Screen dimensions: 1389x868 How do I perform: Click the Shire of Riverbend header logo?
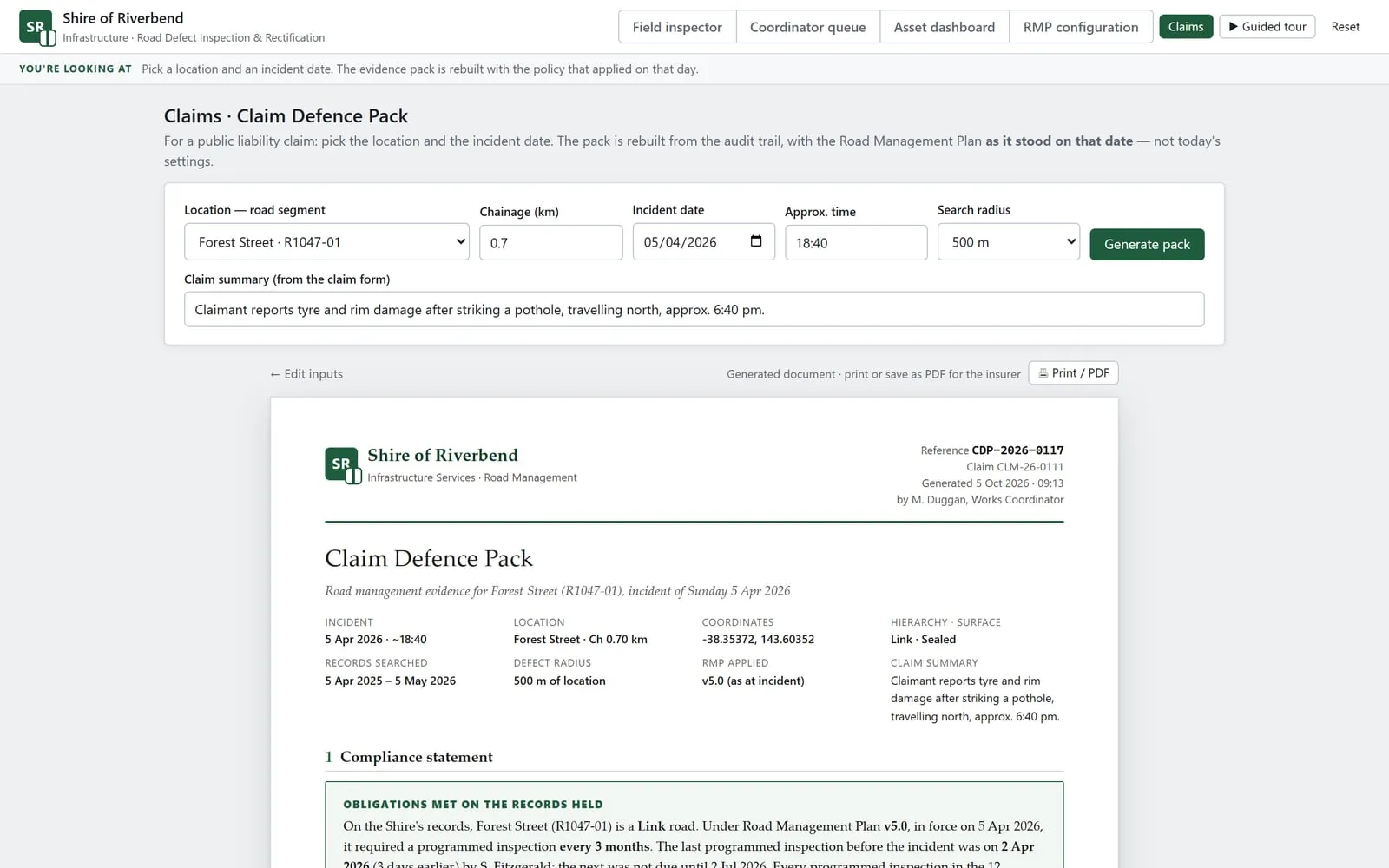pyautogui.click(x=37, y=27)
